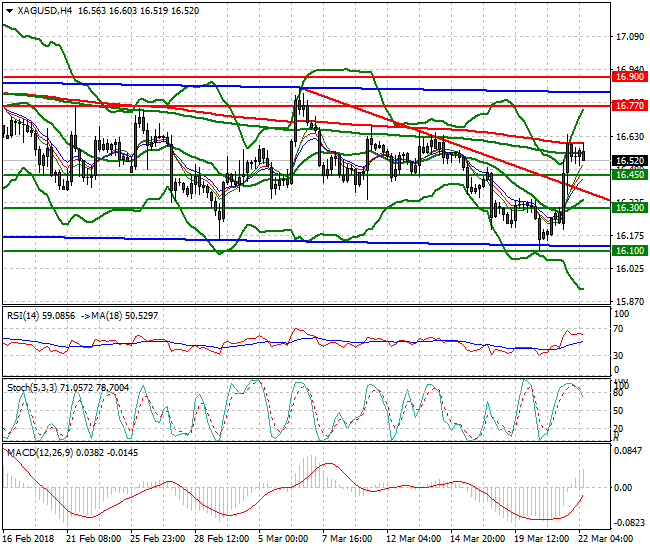
Task: Select the red 16.770 price level tag
Action: (627, 105)
